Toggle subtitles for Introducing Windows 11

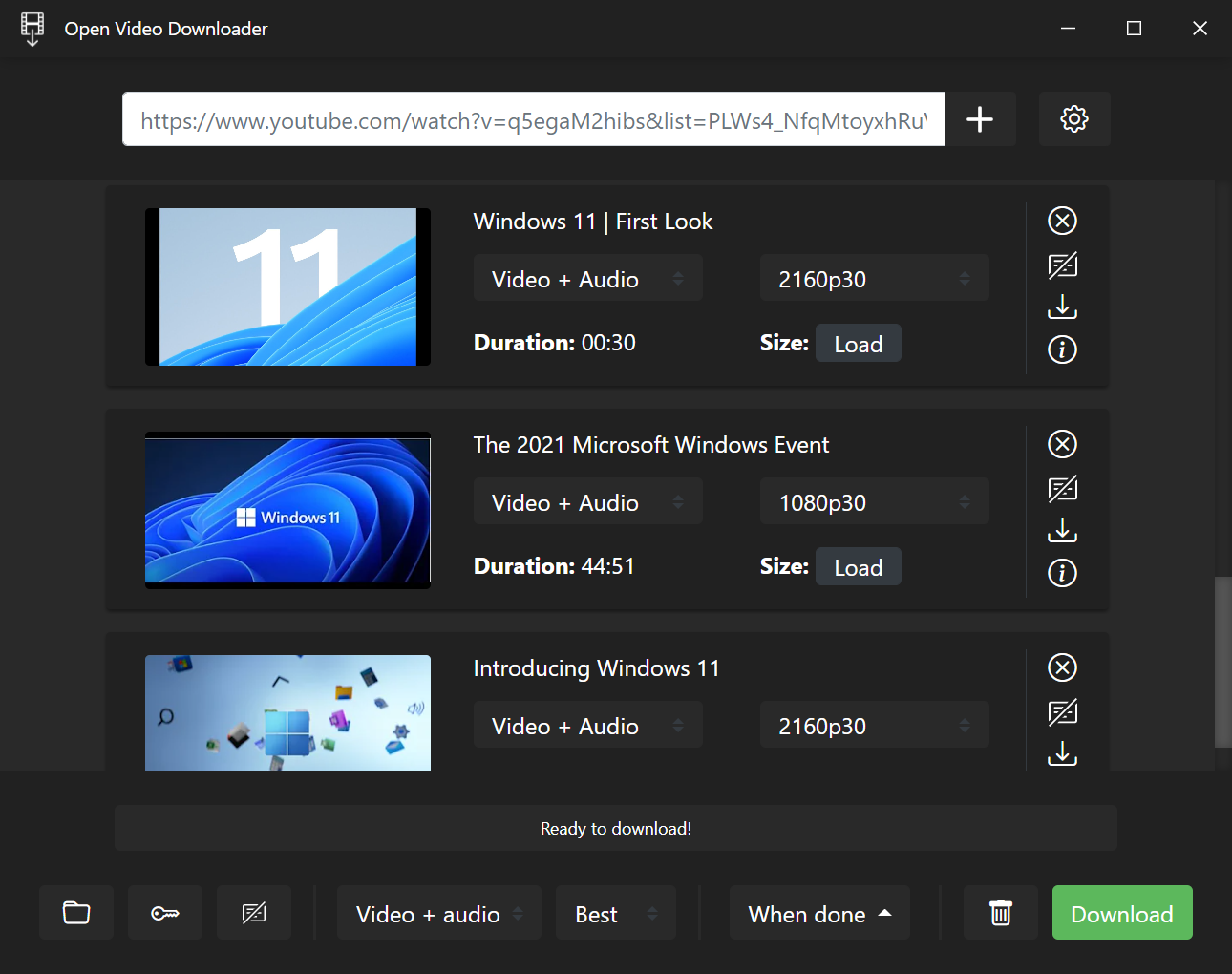click(1062, 711)
